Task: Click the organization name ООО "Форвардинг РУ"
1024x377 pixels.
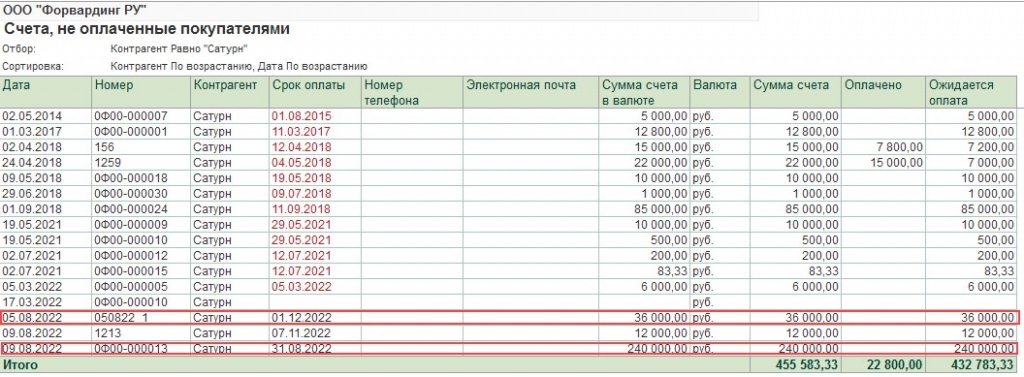Action: (x=75, y=10)
